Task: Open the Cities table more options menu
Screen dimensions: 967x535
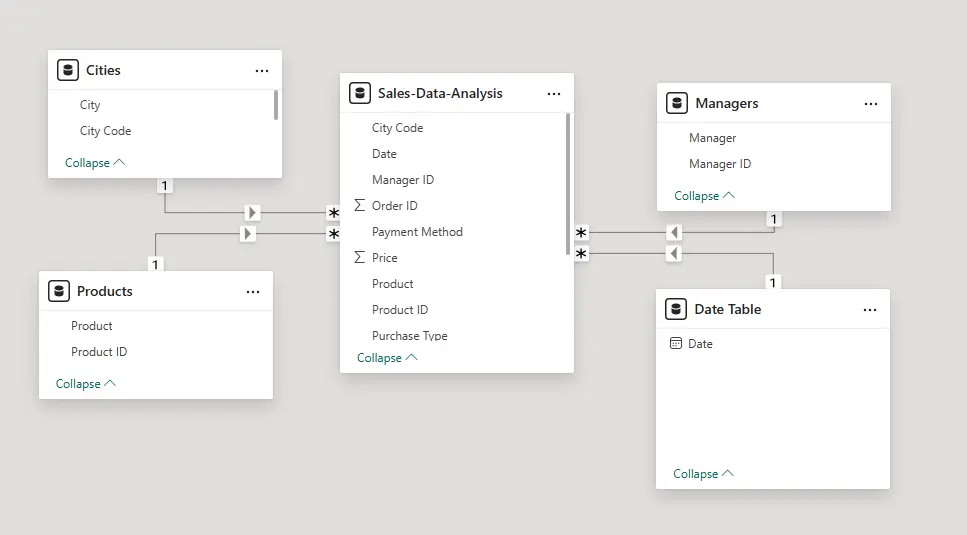Action: coord(261,71)
